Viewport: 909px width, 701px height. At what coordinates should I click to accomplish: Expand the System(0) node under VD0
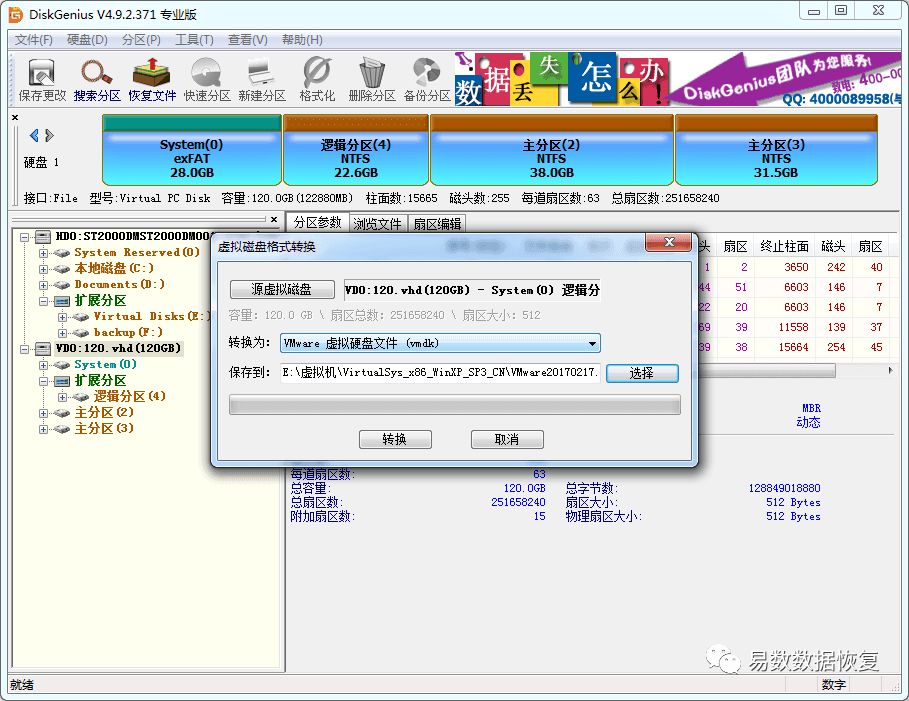click(x=43, y=365)
